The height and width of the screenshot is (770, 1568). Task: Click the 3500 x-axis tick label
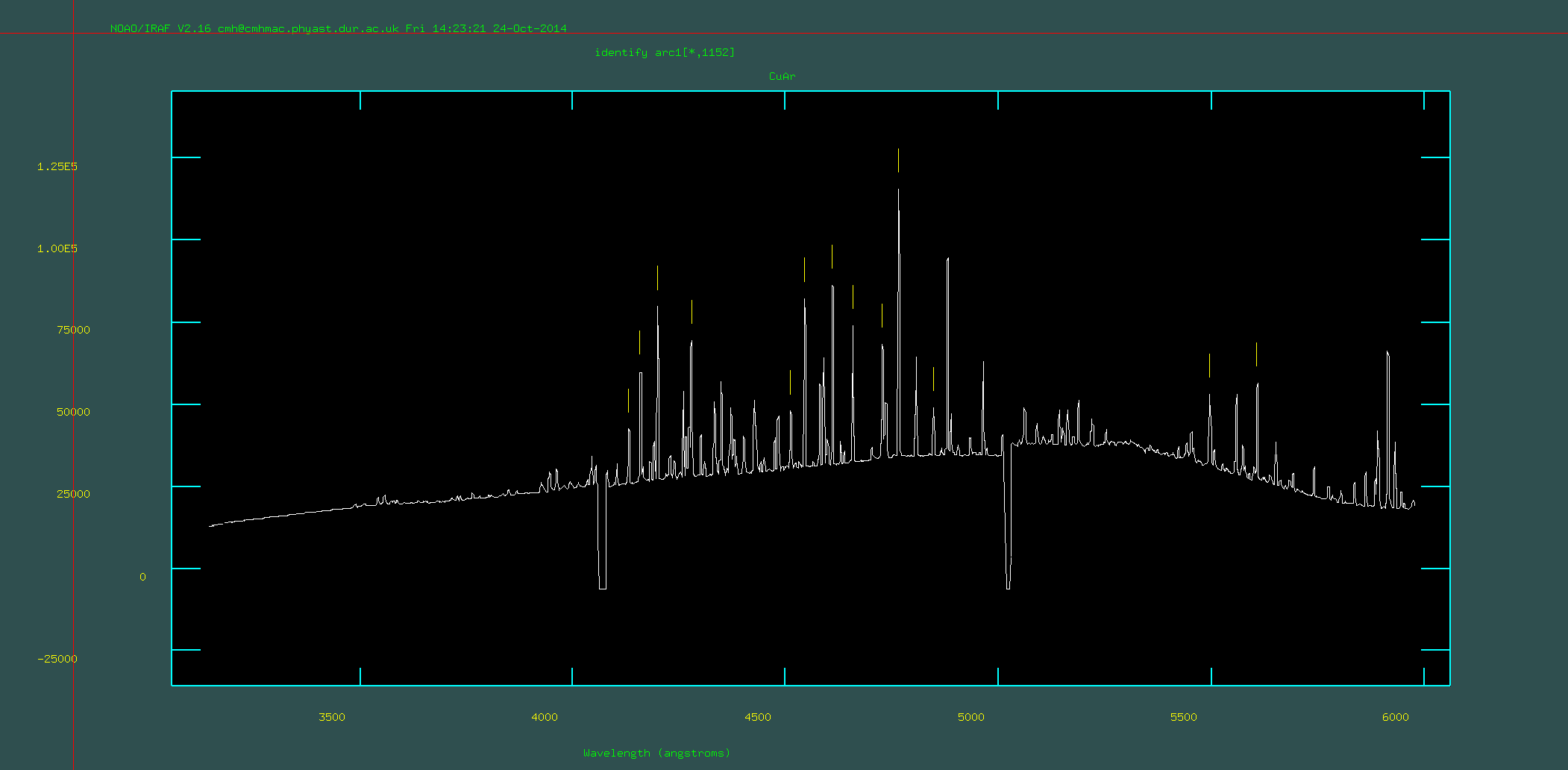tap(331, 717)
